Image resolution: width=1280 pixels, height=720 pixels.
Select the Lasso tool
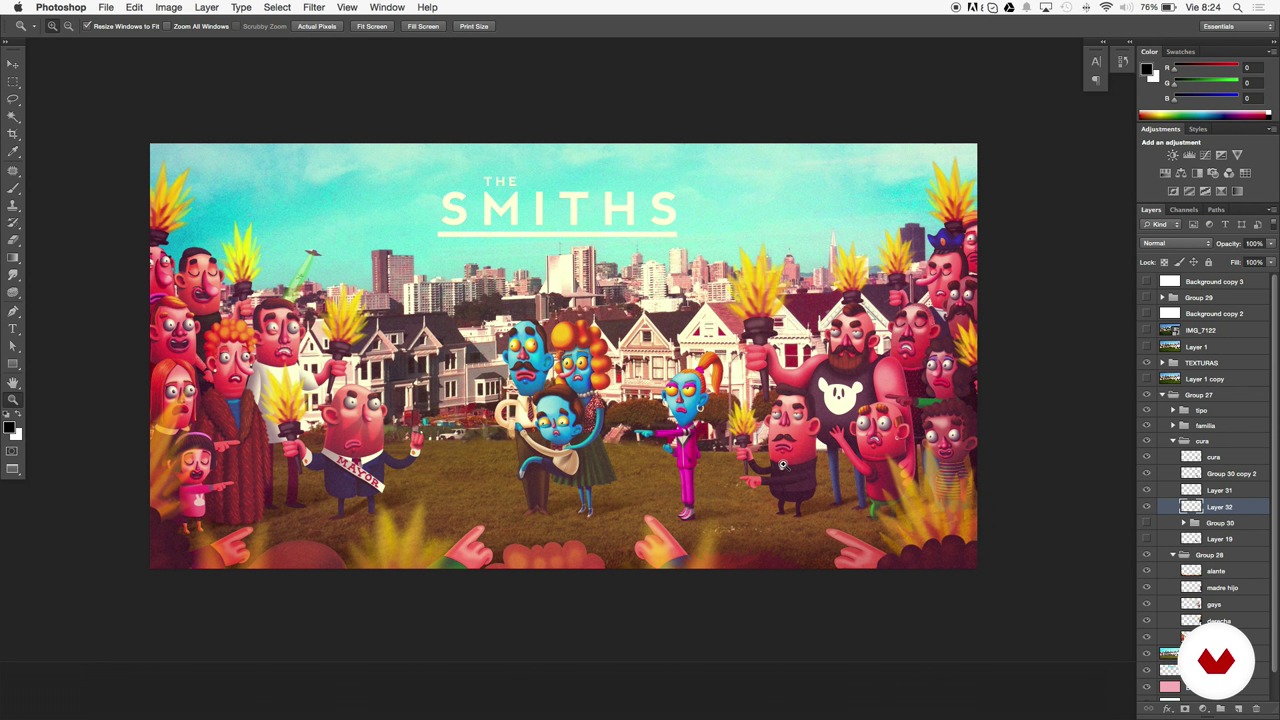point(13,99)
